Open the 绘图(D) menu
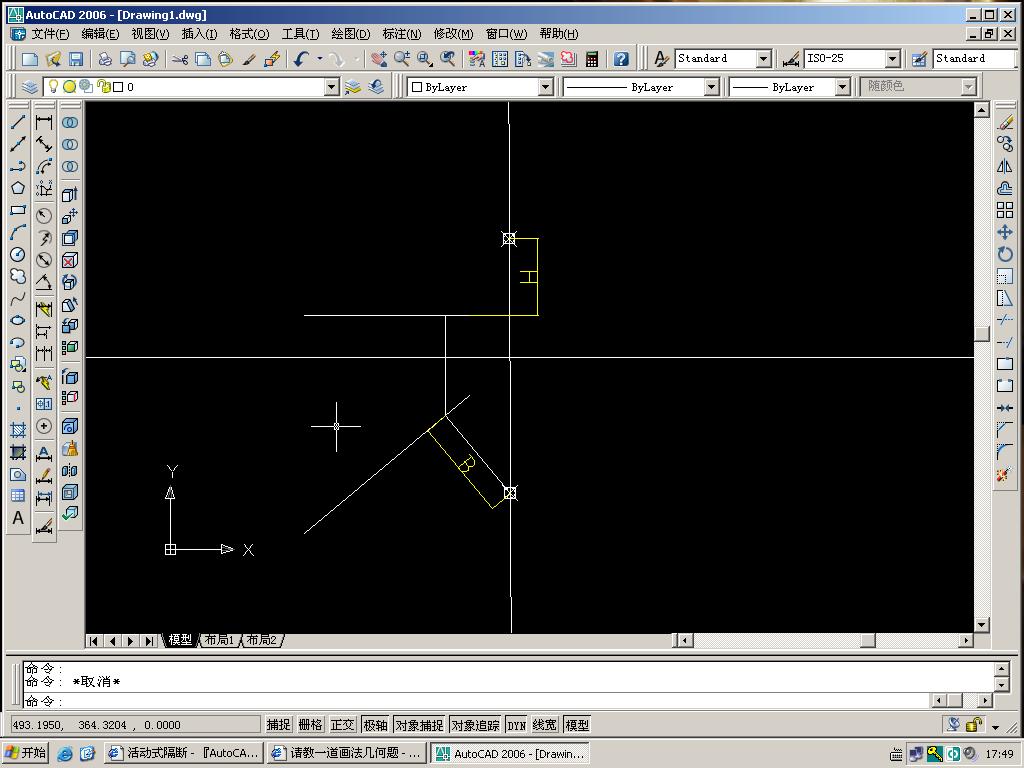The height and width of the screenshot is (768, 1024). [351, 34]
